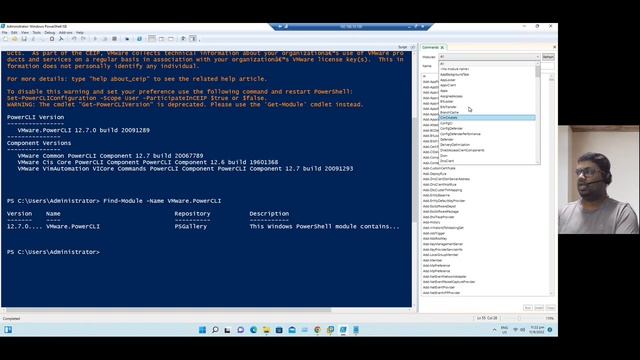This screenshot has height=360, width=640.
Task: Select Add-NetEventProvider in commands list
Action: click(x=439, y=287)
